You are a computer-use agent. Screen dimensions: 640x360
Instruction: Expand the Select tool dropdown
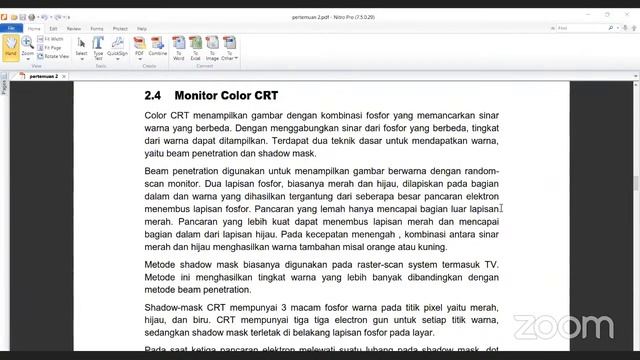pos(81,60)
